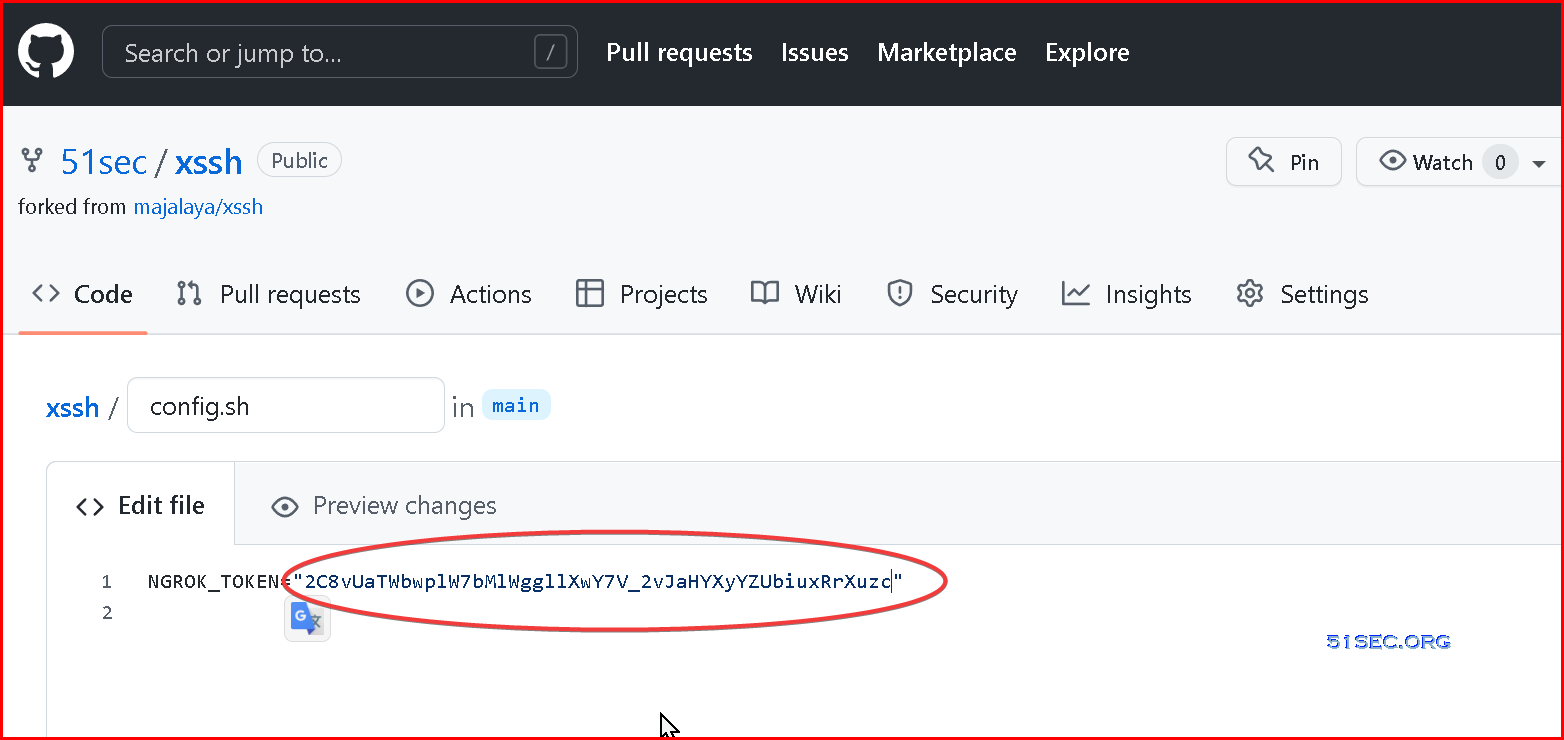This screenshot has height=740, width=1564.
Task: Click the slash shortcut key icon
Action: (551, 52)
